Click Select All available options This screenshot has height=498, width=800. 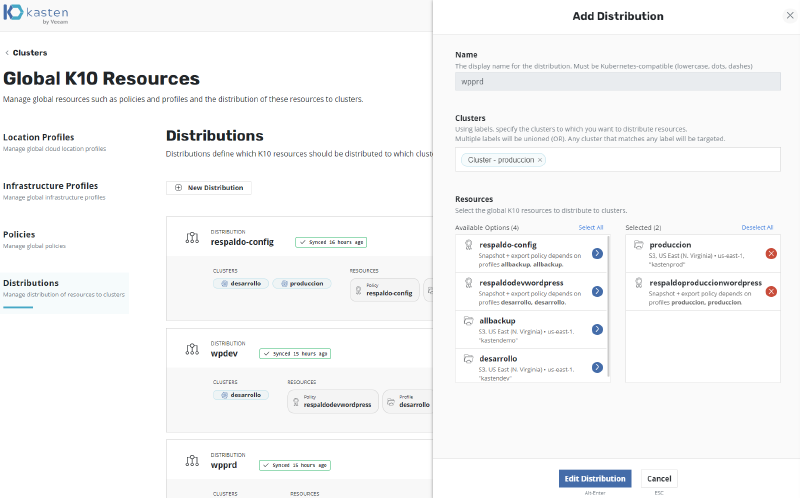(590, 228)
